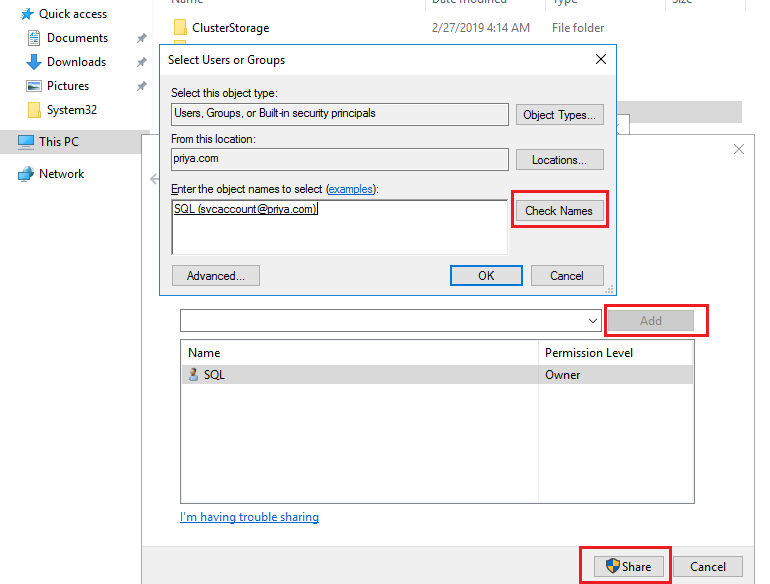This screenshot has height=584, width=770.
Task: Unpin Downloads using its pin icon
Action: [141, 62]
